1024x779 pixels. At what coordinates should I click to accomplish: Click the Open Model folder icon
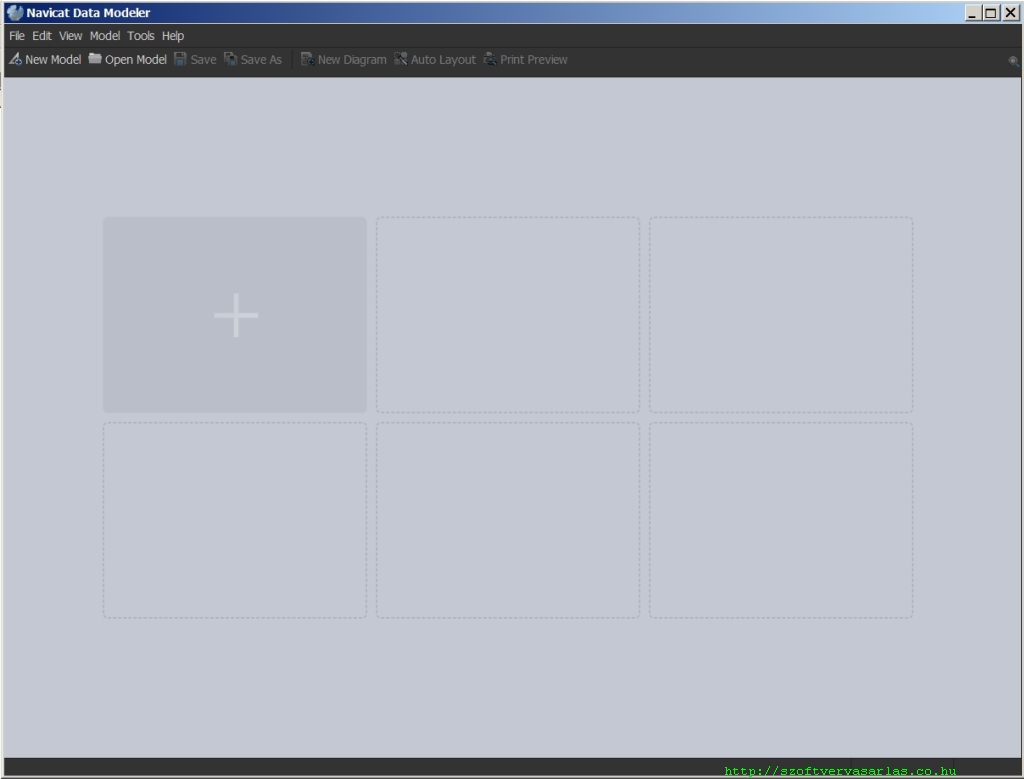(95, 60)
